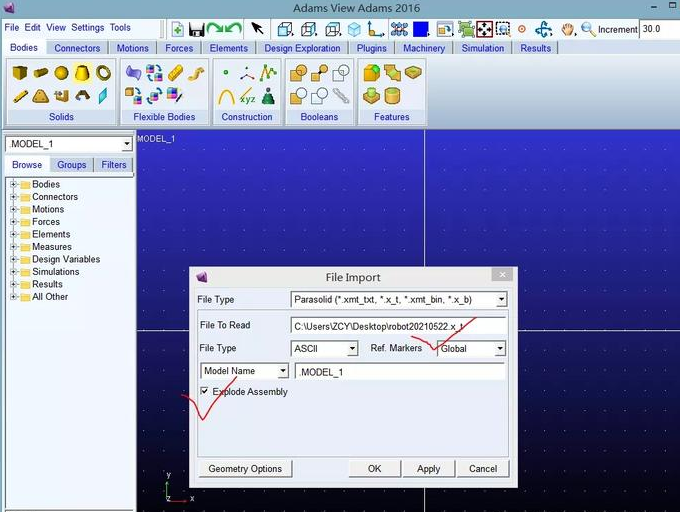The height and width of the screenshot is (512, 680).
Task: Switch to the Groups browser tab
Action: pos(72,165)
